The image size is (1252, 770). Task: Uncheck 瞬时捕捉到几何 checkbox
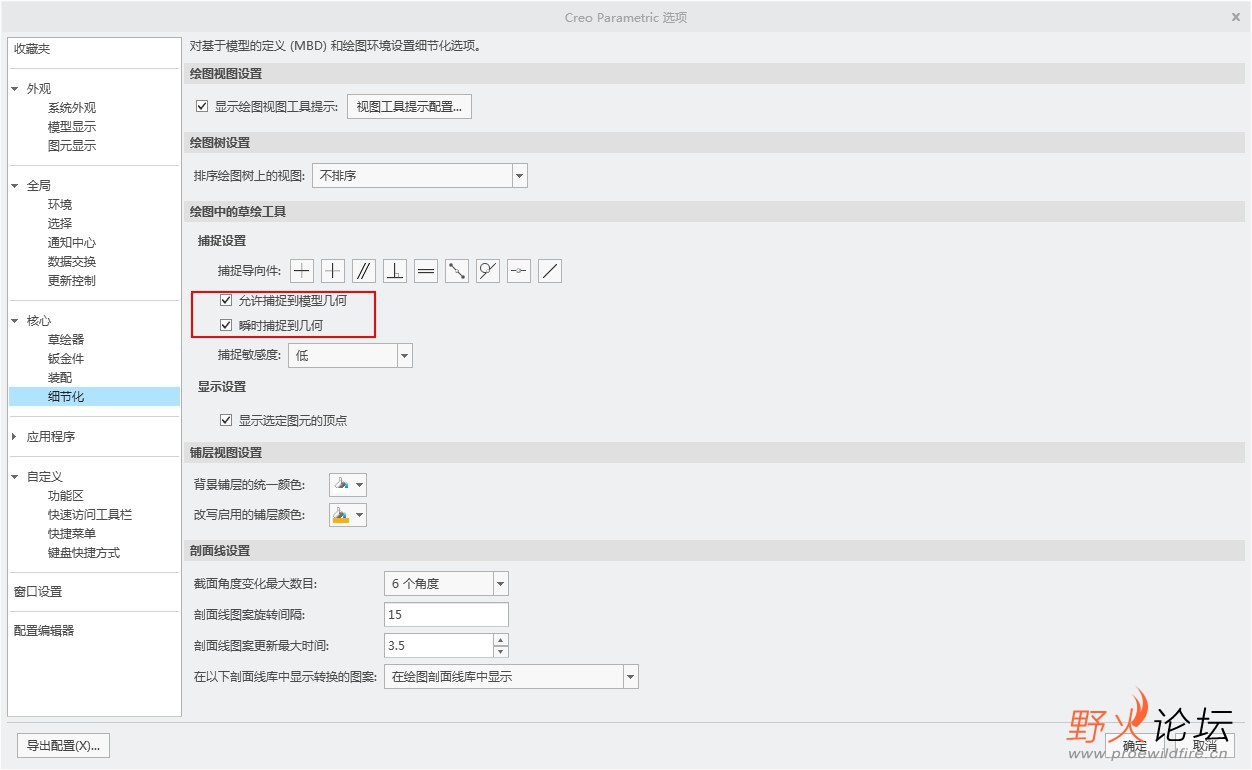click(226, 325)
